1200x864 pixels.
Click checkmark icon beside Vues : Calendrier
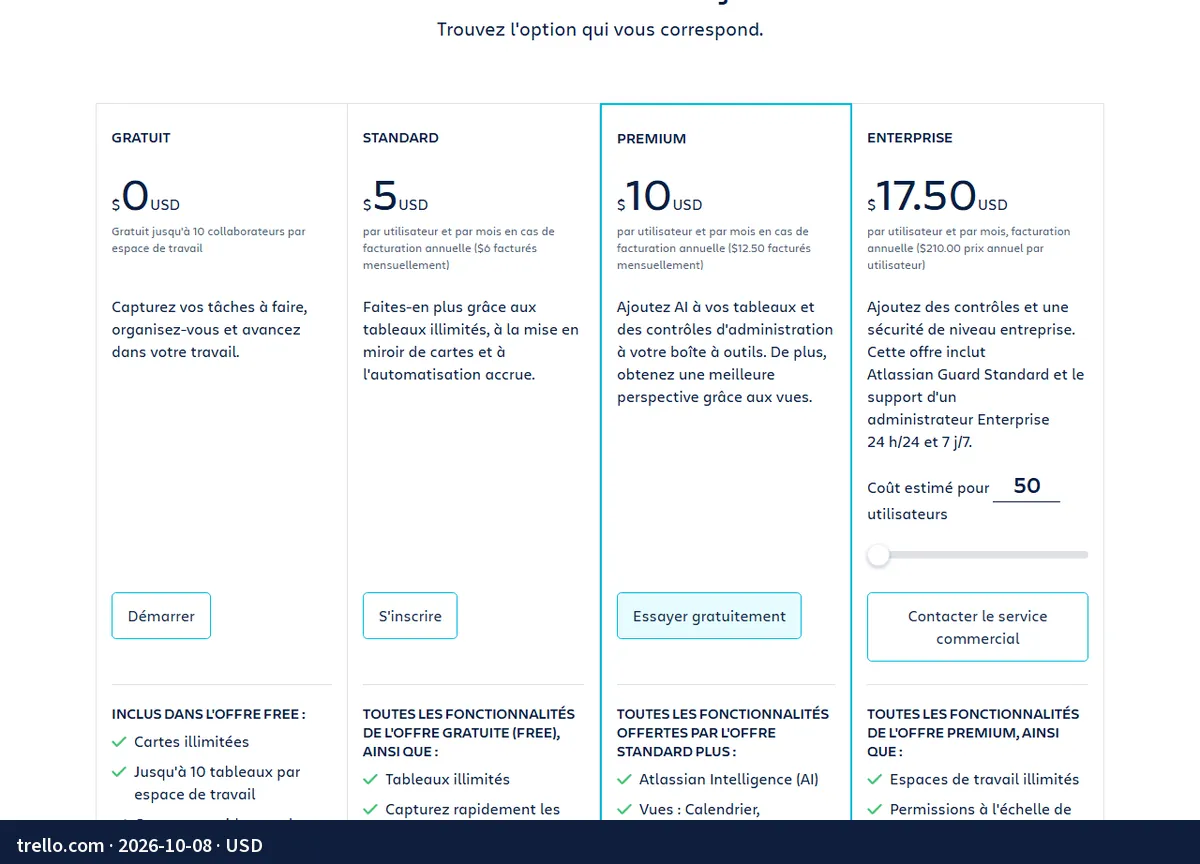coord(624,809)
